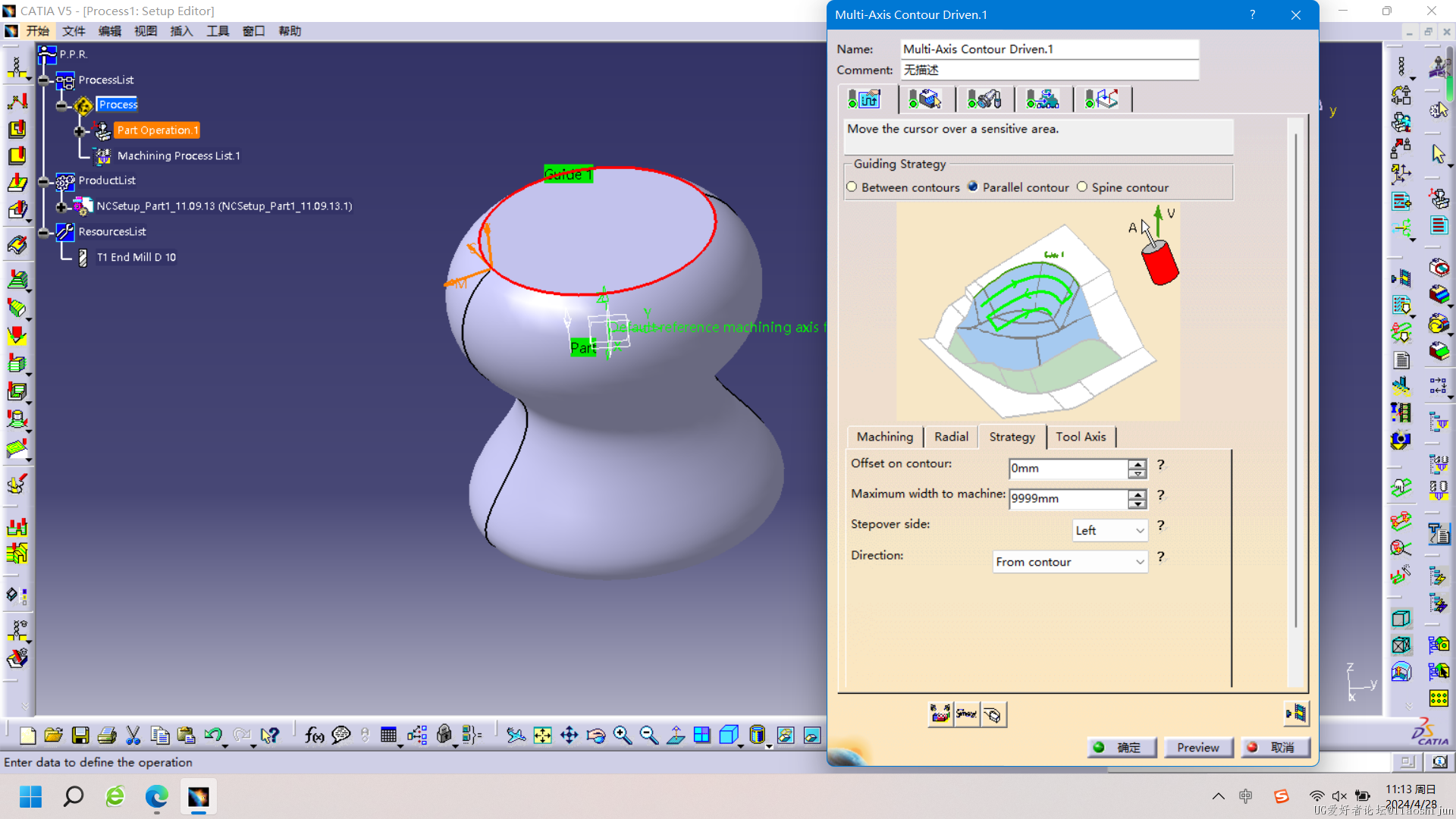Collapse the Process tree node
Image resolution: width=1456 pixels, height=819 pixels.
(x=61, y=105)
